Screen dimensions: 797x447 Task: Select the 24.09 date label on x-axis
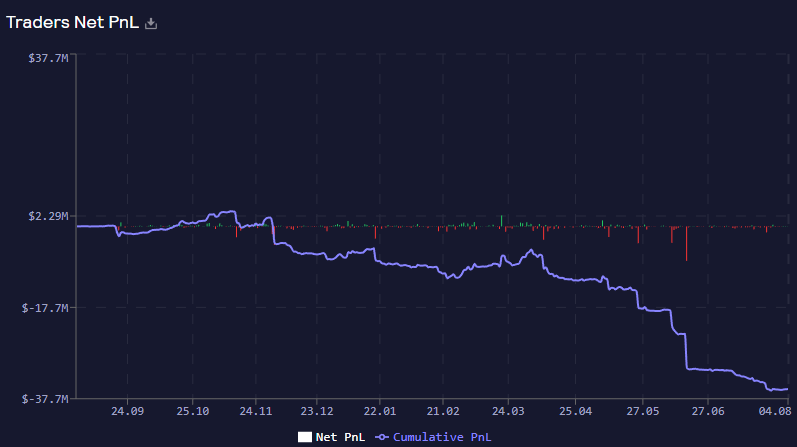click(x=127, y=411)
